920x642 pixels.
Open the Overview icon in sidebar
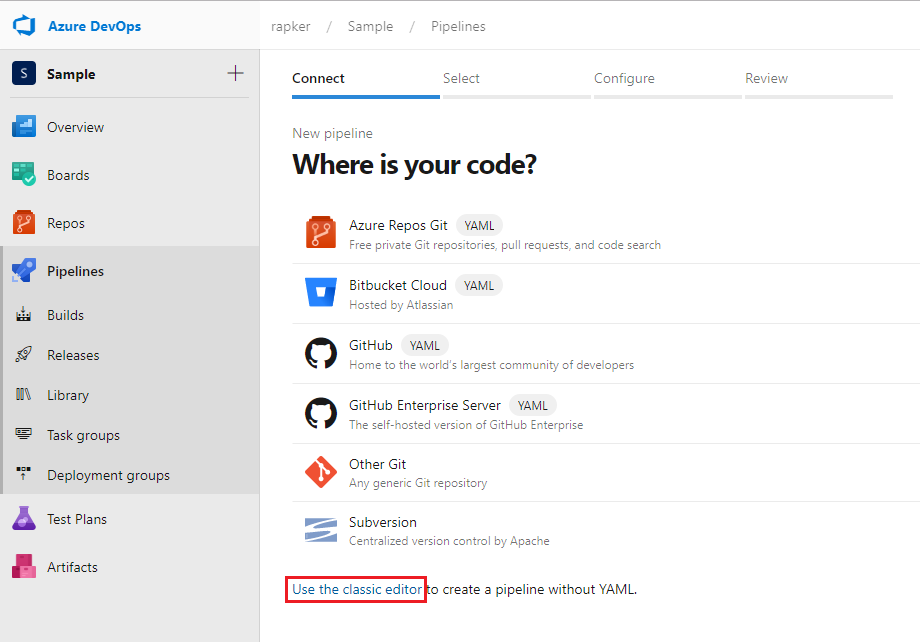24,127
